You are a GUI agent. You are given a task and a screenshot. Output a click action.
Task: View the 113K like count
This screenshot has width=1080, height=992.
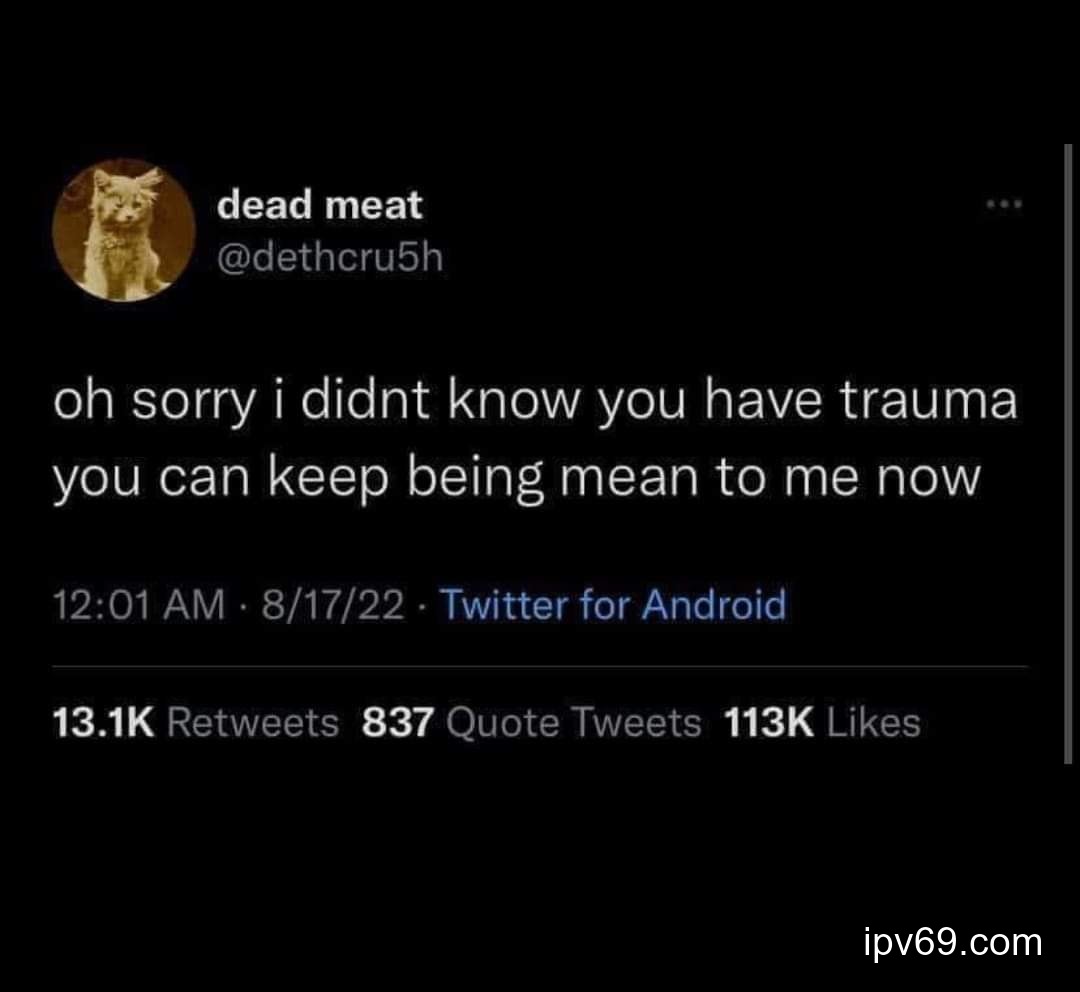769,723
